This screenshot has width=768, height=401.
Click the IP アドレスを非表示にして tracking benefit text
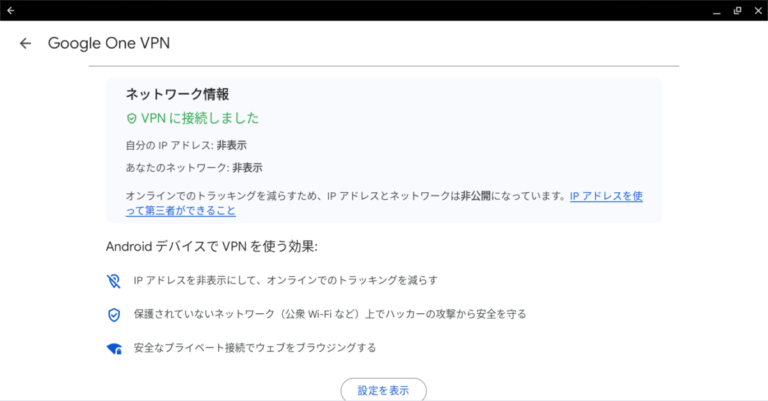pos(286,281)
